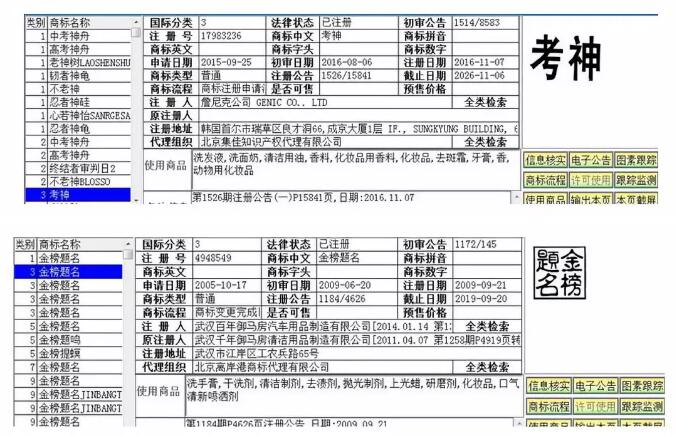Open 电子公告 in the 金榜题名 panel
Viewport: 676px width, 435px height.
tap(595, 385)
